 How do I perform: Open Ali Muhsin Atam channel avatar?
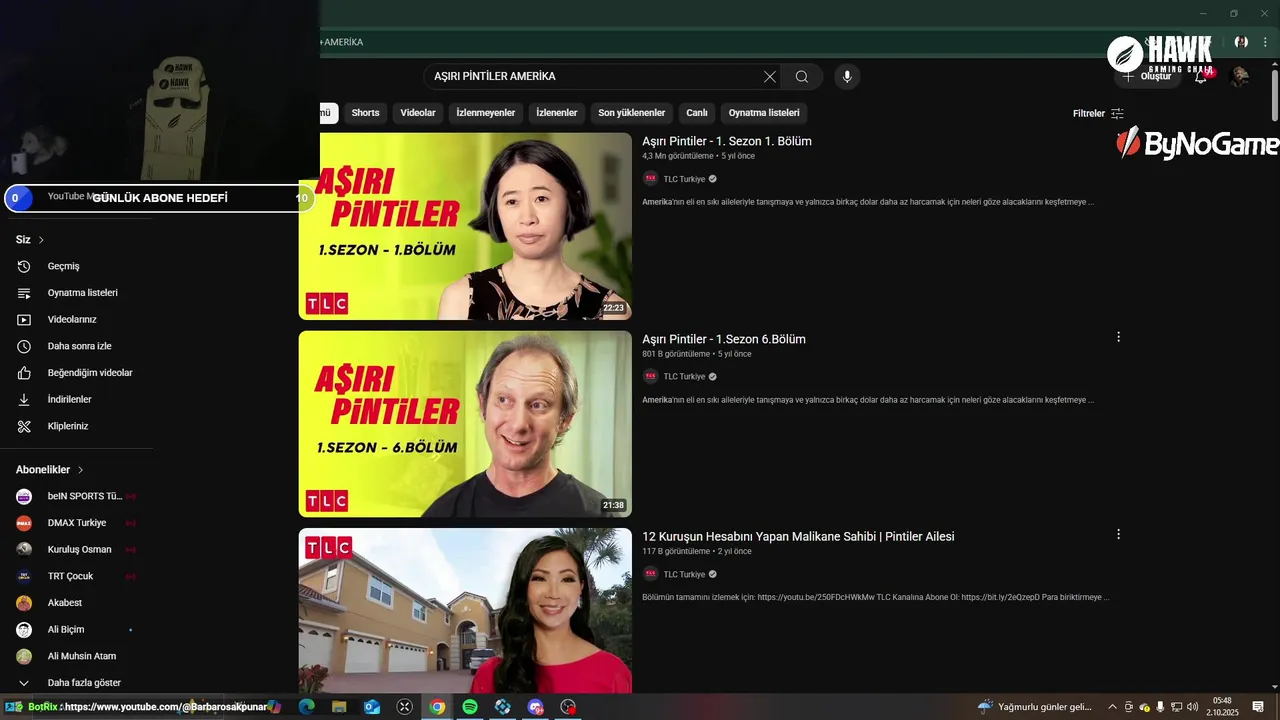tap(24, 656)
